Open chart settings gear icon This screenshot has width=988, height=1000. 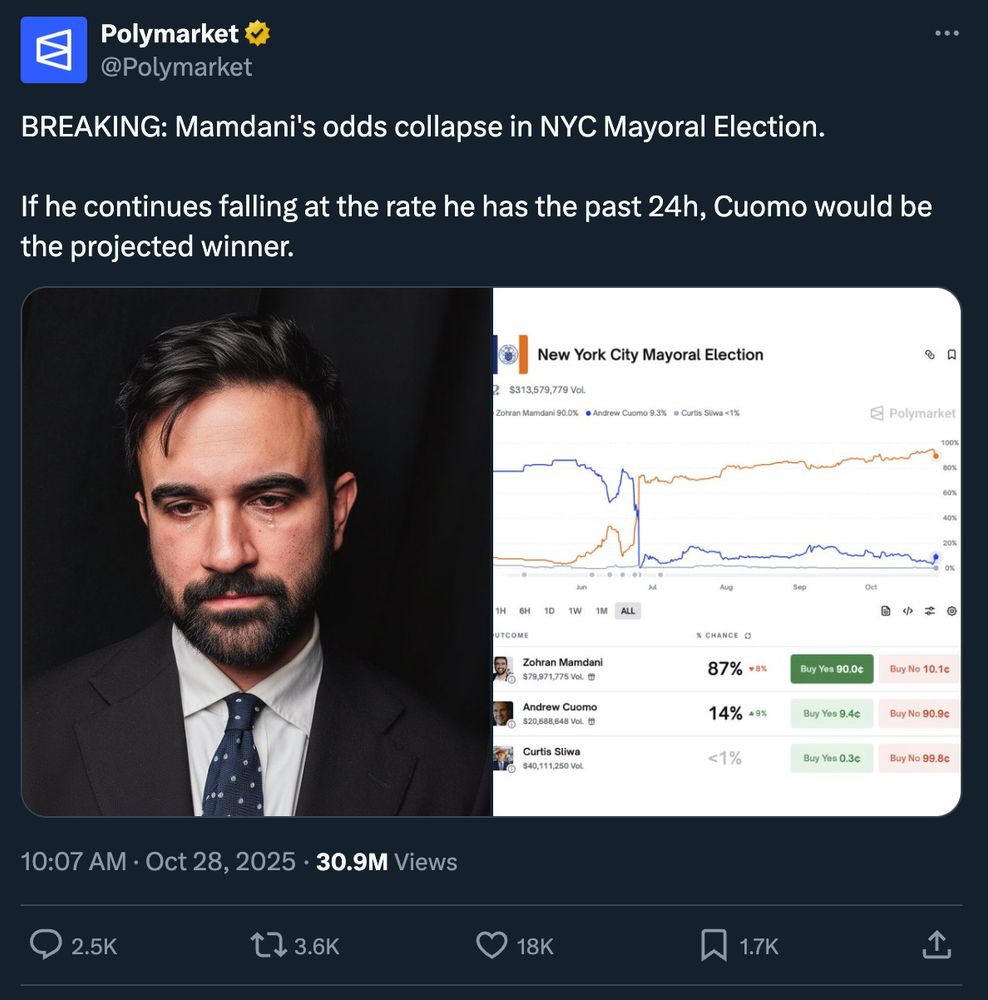click(x=951, y=611)
